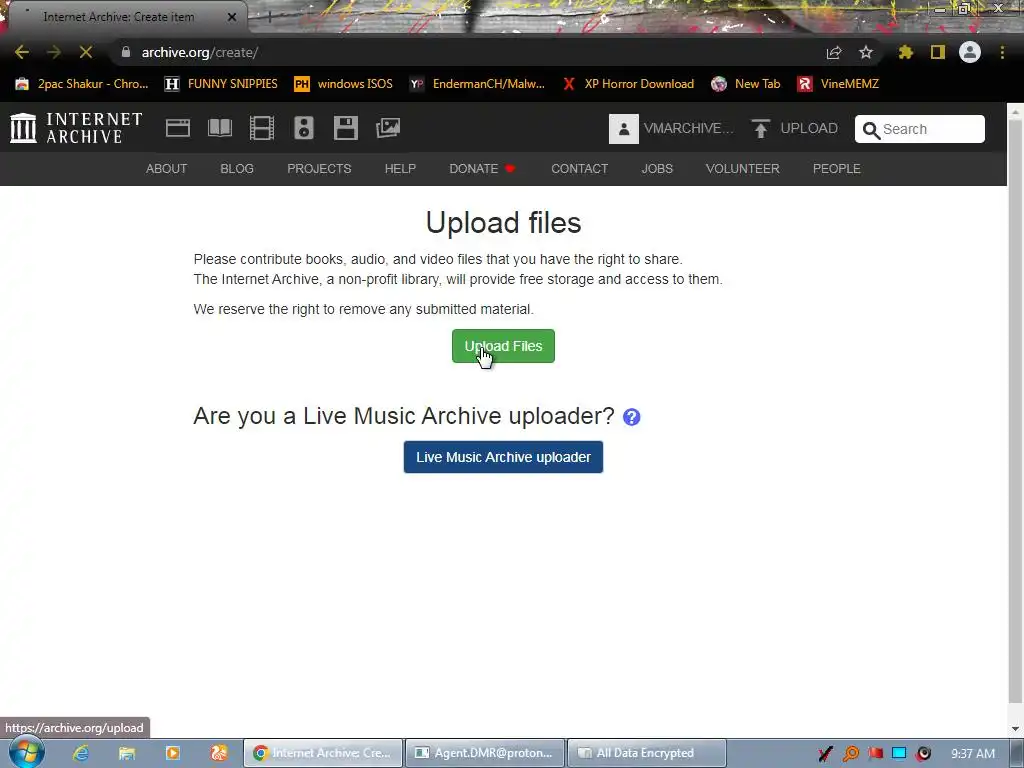Screen dimensions: 1024x768
Task: Click the green Upload Files button
Action: (504, 346)
